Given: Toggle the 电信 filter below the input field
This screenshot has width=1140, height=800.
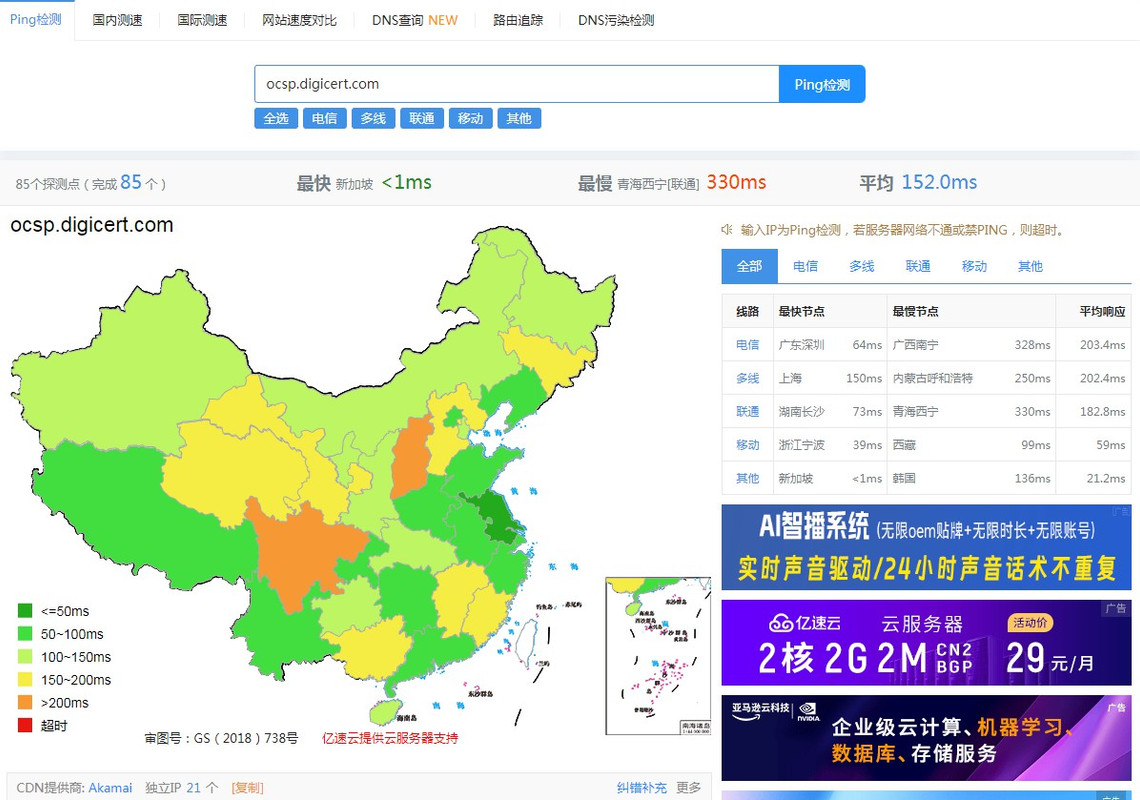Looking at the screenshot, I should pos(324,119).
